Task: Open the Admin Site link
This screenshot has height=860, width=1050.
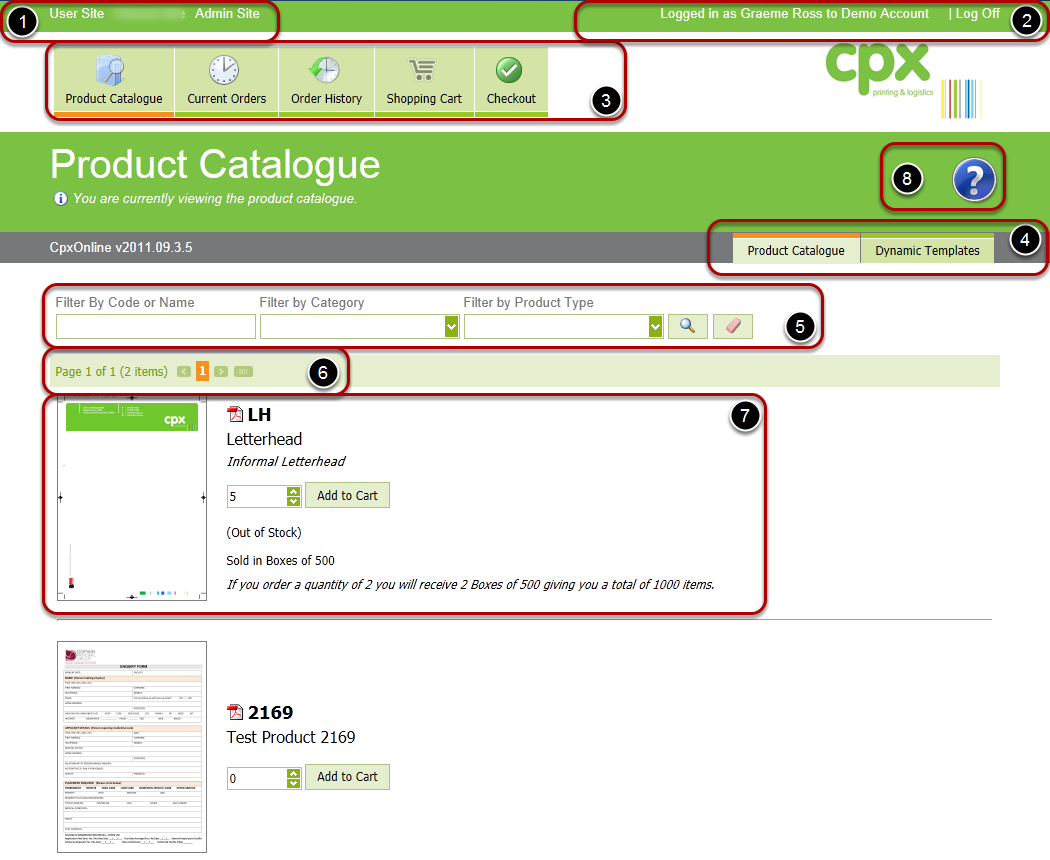Action: [227, 14]
